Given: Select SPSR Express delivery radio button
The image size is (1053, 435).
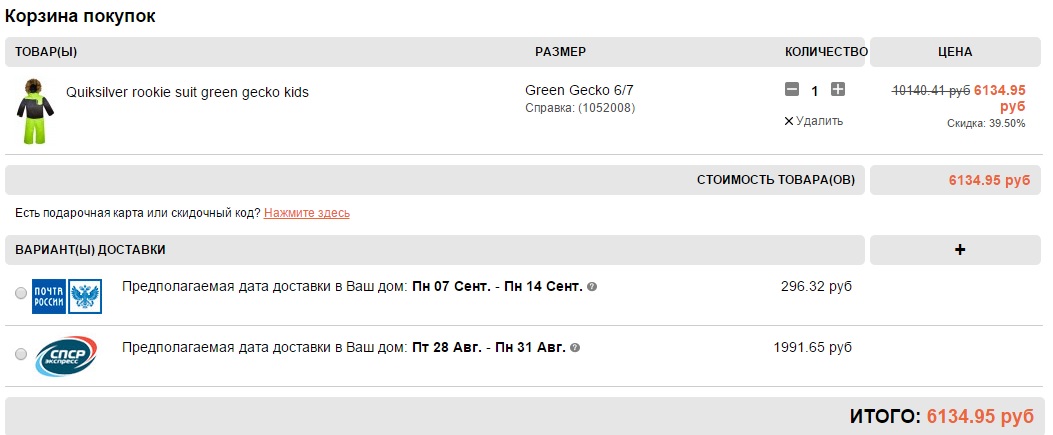Looking at the screenshot, I should [x=21, y=354].
